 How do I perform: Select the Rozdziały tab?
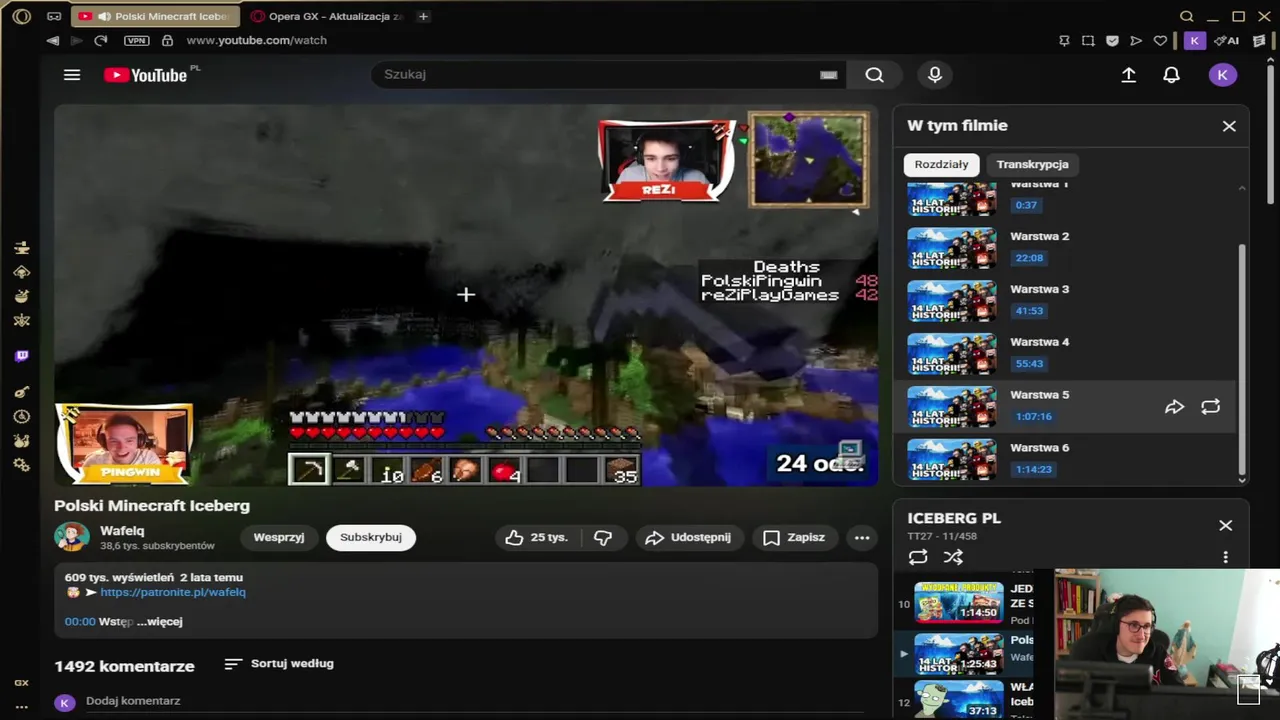click(x=941, y=164)
